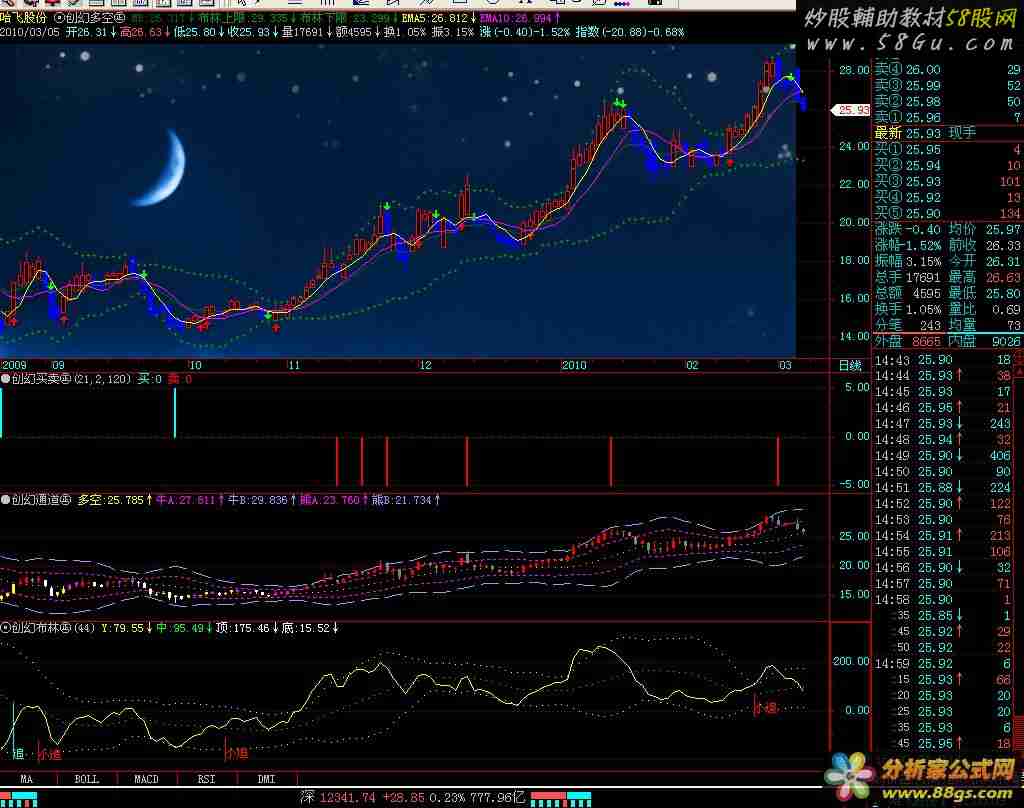Click the 777.96亿 turnover in status bar
1024x808 pixels.
click(498, 798)
